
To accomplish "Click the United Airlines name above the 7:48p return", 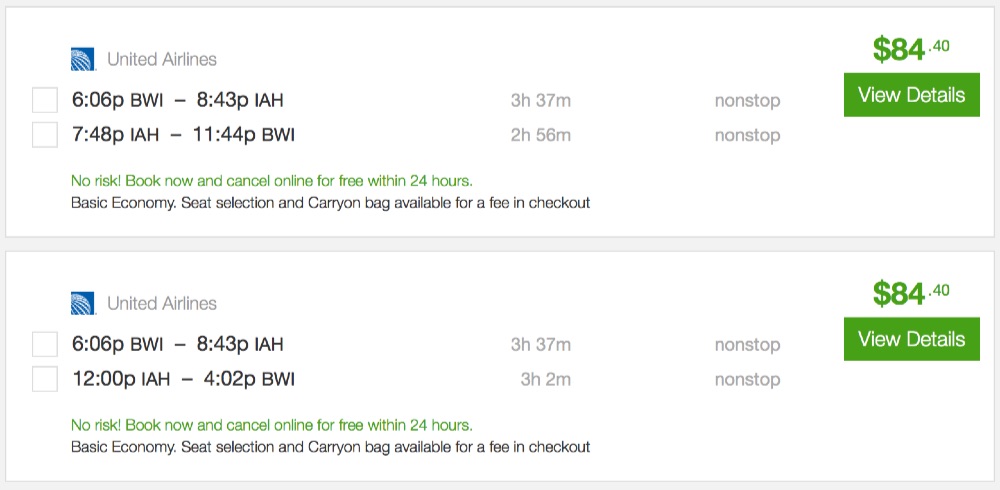I will (162, 59).
